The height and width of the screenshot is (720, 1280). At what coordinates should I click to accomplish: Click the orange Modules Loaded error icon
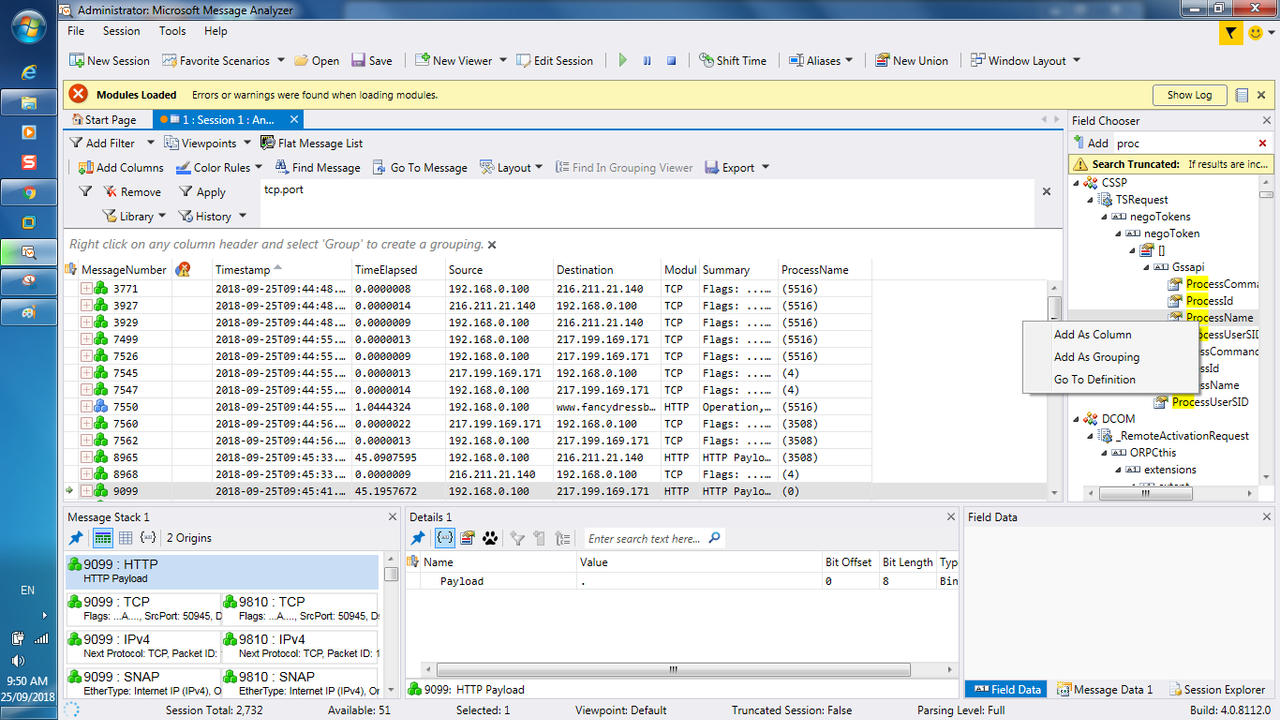[x=78, y=95]
